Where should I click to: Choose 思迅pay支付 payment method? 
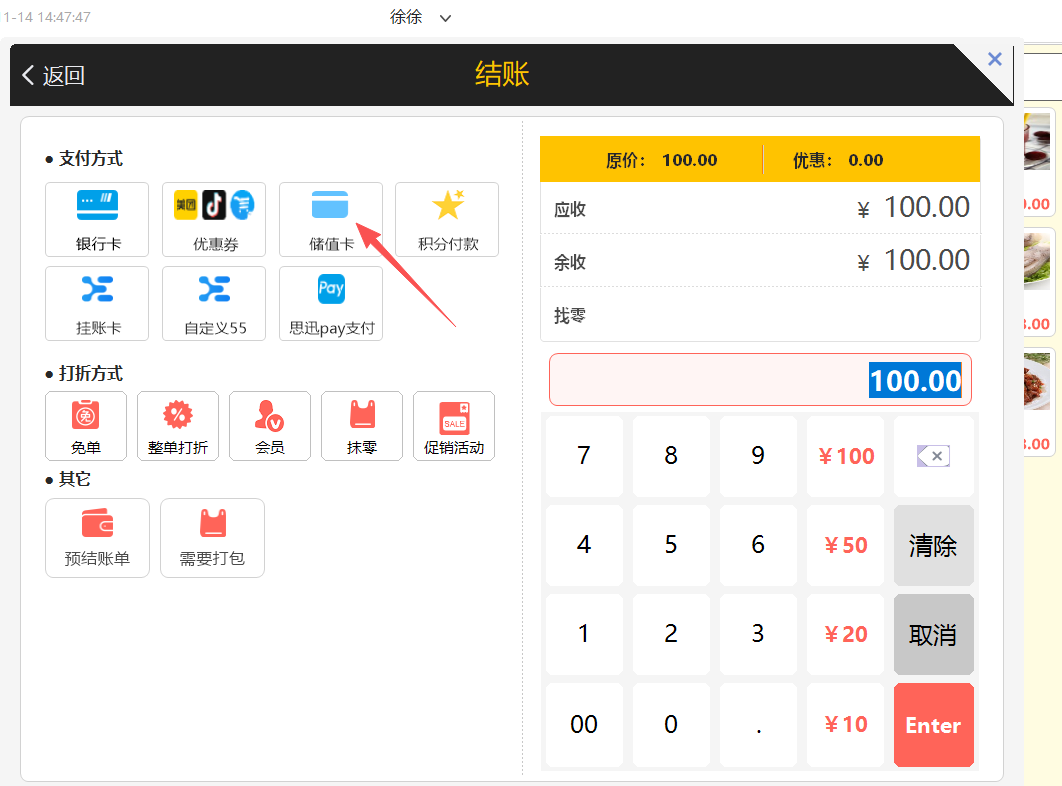pos(330,303)
